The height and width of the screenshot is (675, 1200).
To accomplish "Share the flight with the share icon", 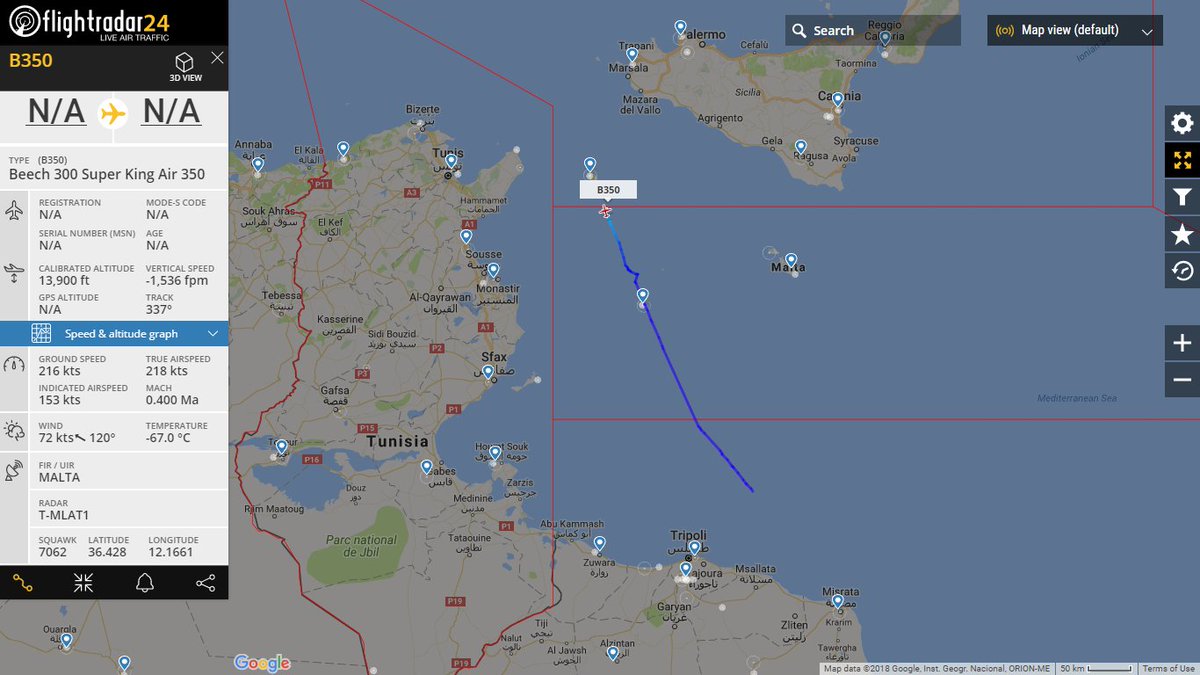I will click(x=205, y=584).
